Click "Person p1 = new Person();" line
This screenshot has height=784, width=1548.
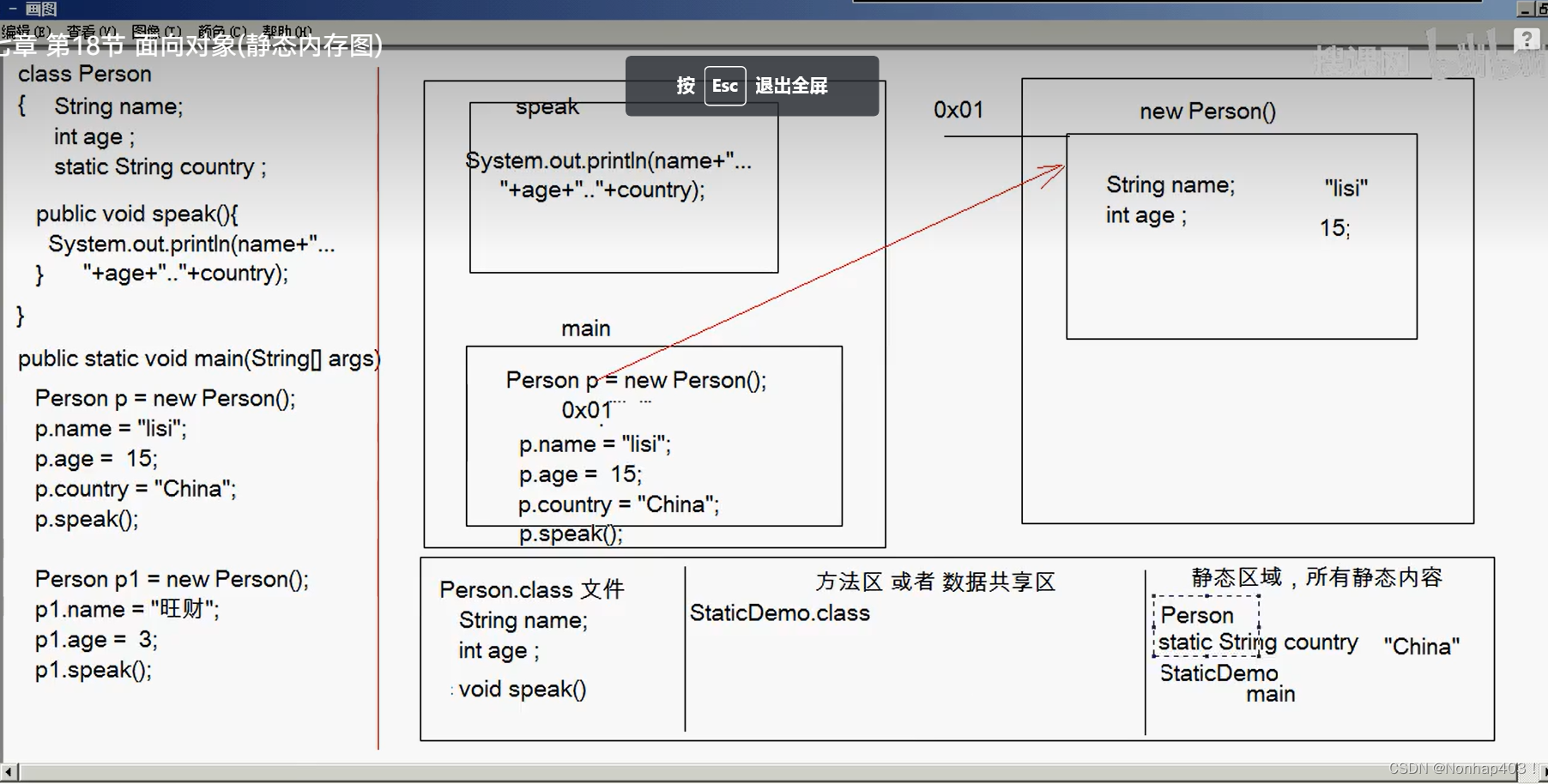(x=172, y=579)
